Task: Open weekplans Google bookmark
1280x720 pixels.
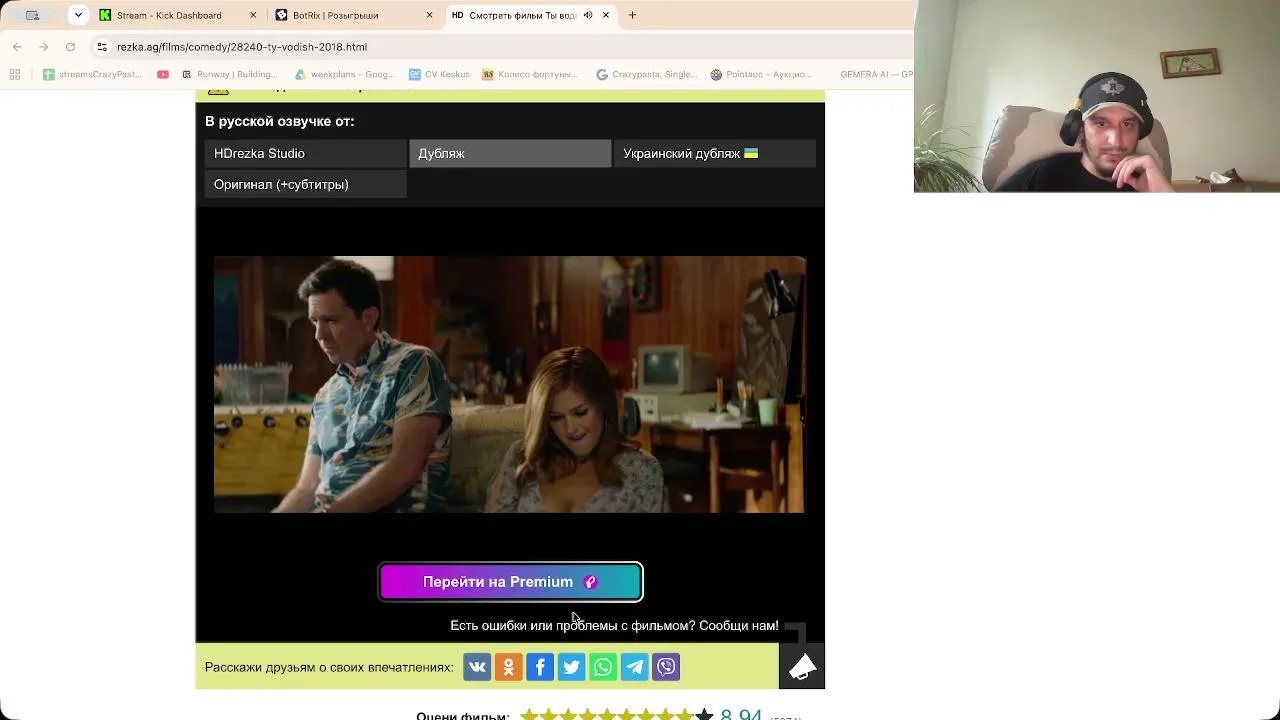Action: click(x=345, y=74)
